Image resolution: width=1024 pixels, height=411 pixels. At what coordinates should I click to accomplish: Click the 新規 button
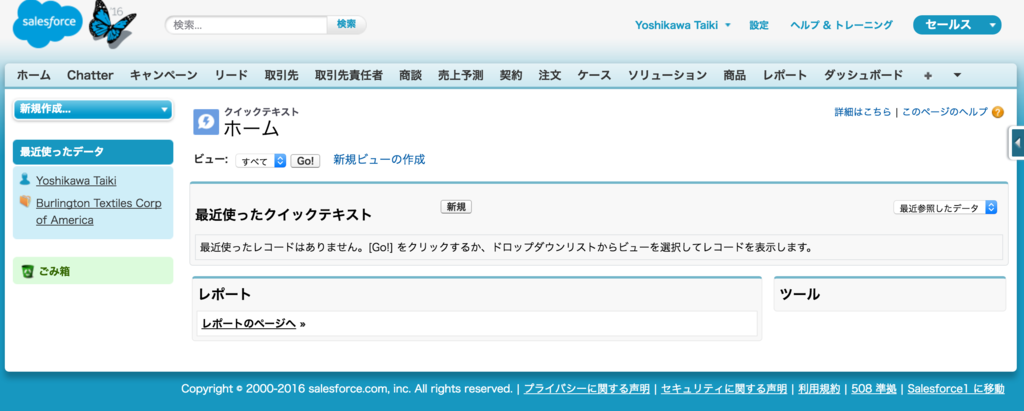[x=456, y=206]
